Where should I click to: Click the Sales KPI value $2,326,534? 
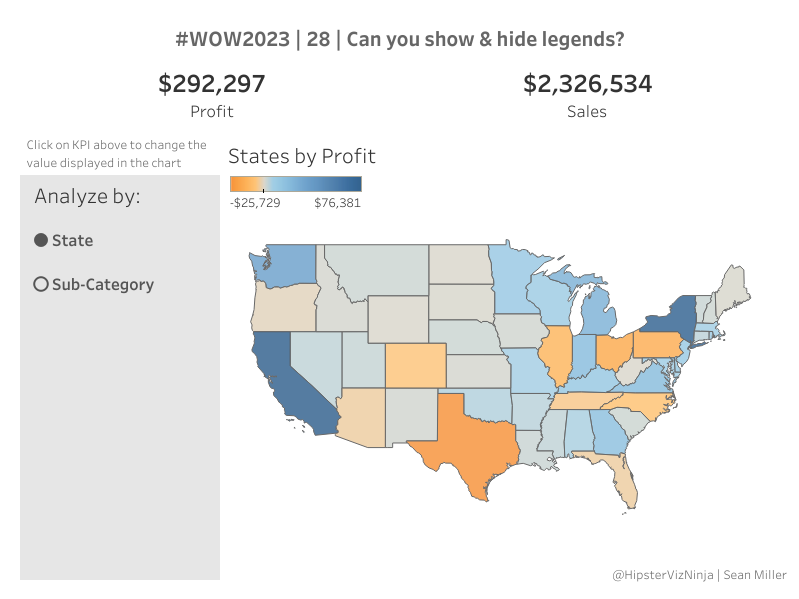tap(587, 84)
